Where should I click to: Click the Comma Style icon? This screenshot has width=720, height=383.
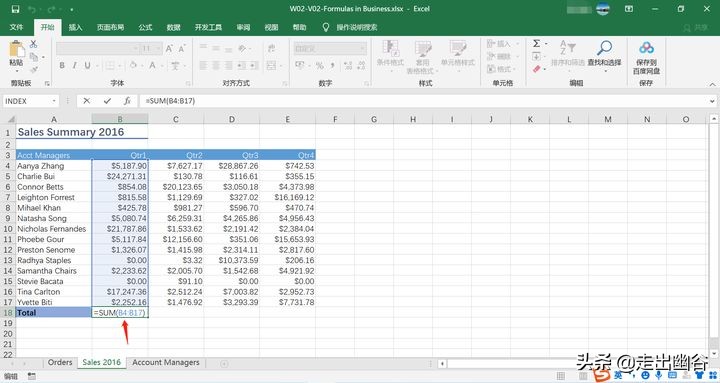[x=332, y=66]
